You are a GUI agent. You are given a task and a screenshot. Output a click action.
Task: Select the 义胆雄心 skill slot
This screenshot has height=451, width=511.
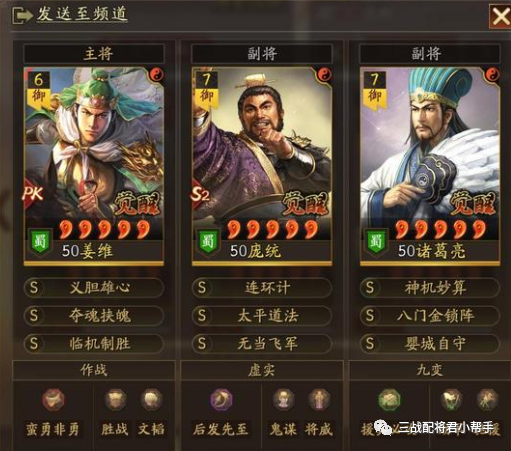pos(94,287)
